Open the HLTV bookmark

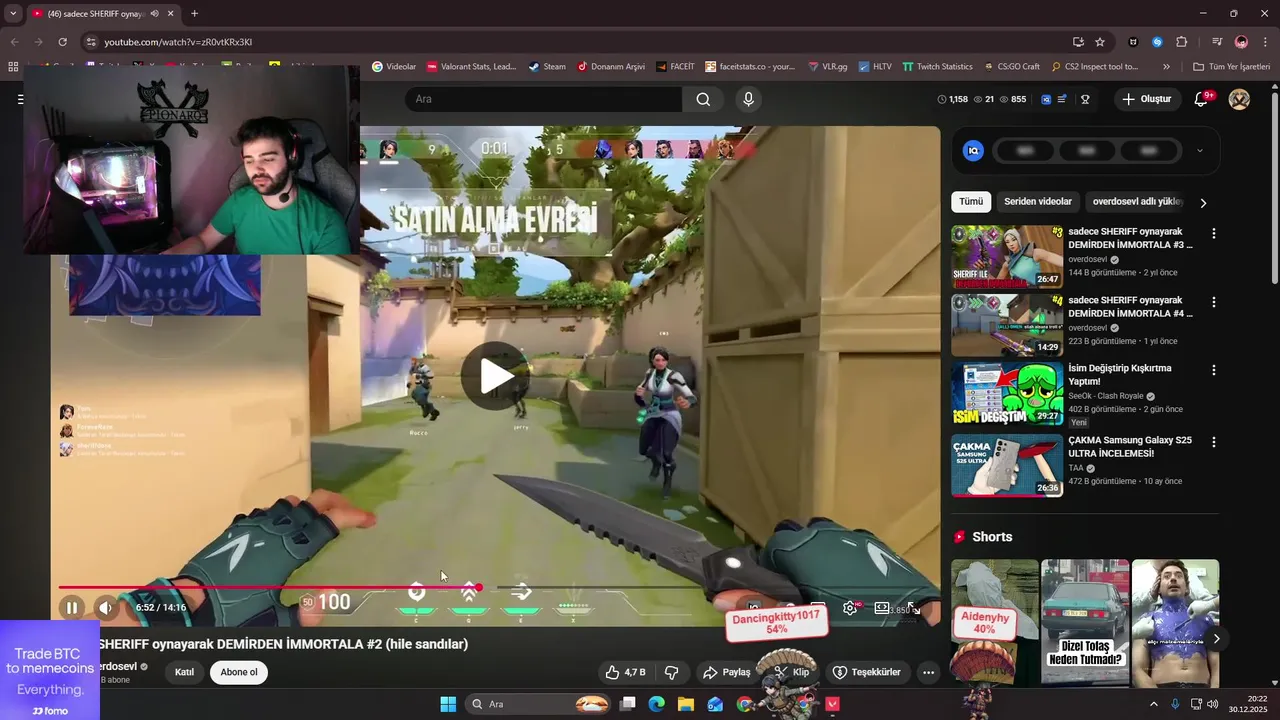point(874,67)
